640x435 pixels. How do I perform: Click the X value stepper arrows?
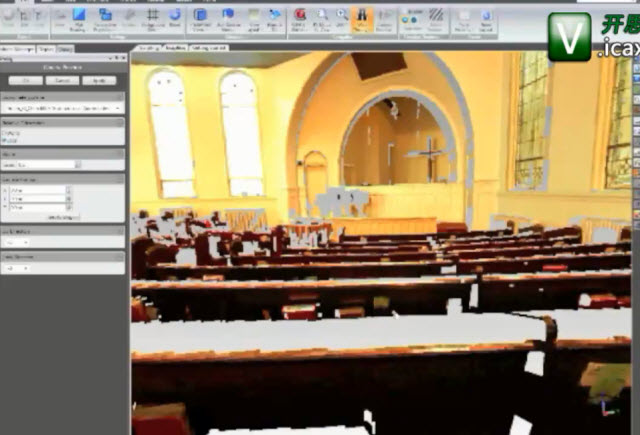[x=67, y=190]
